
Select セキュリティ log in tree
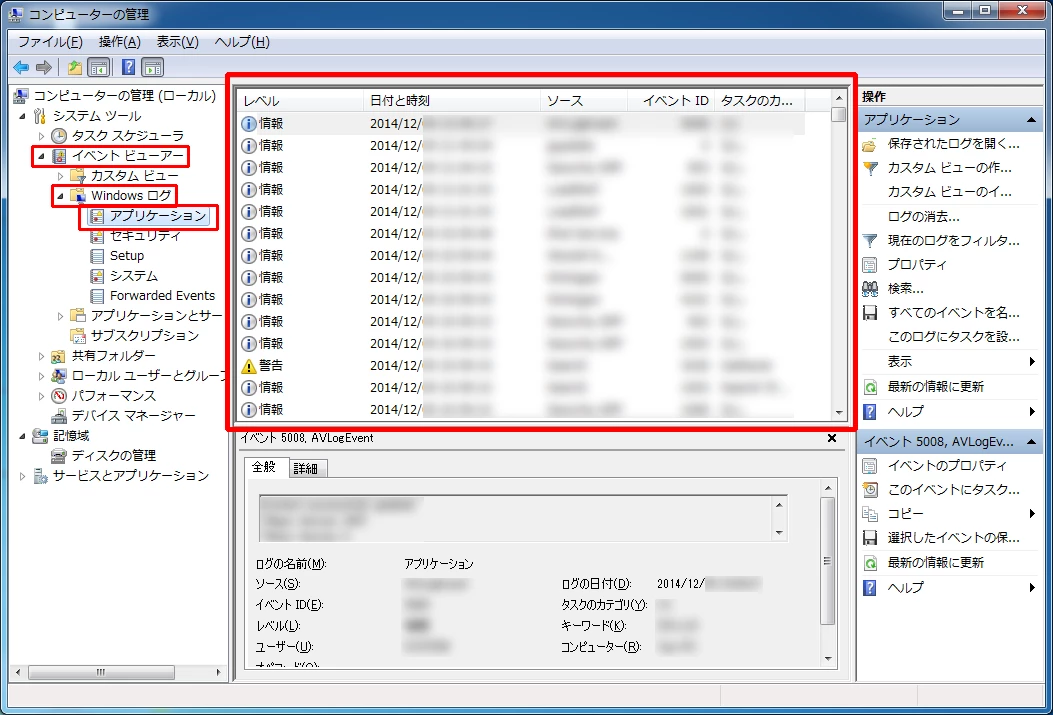(145, 236)
